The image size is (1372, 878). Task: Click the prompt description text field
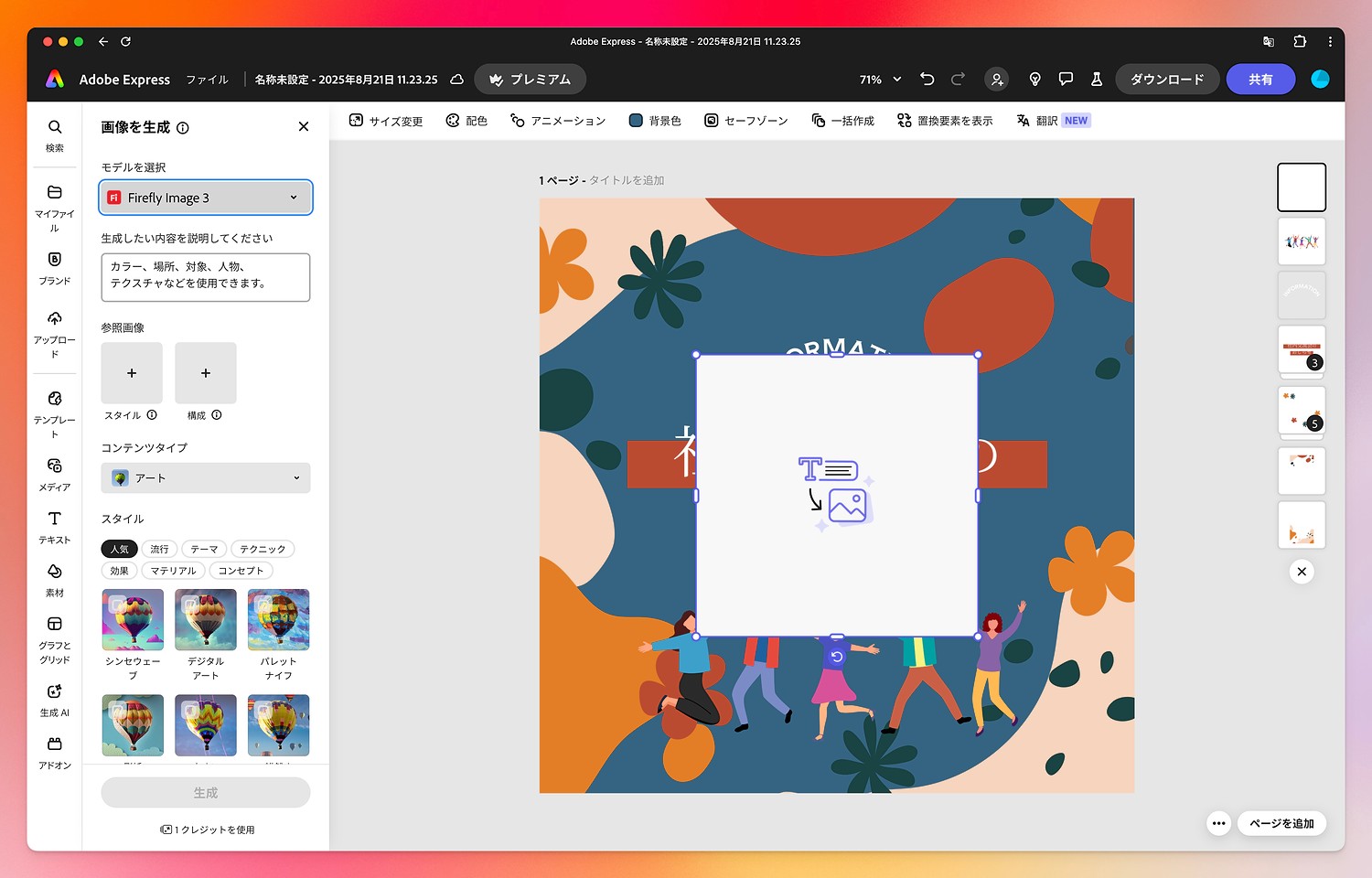tap(206, 277)
